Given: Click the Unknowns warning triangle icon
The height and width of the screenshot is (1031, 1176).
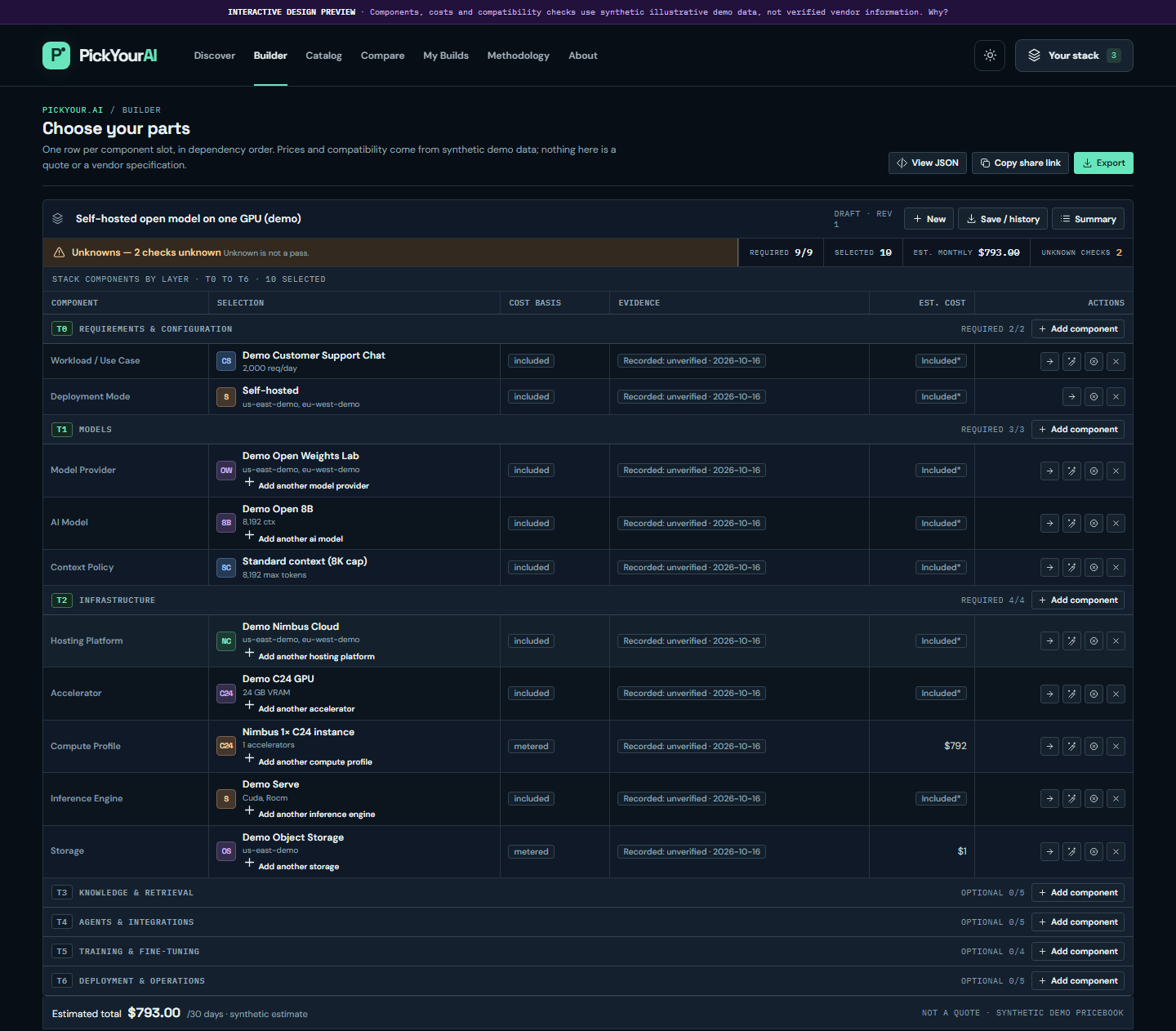Looking at the screenshot, I should tap(59, 252).
